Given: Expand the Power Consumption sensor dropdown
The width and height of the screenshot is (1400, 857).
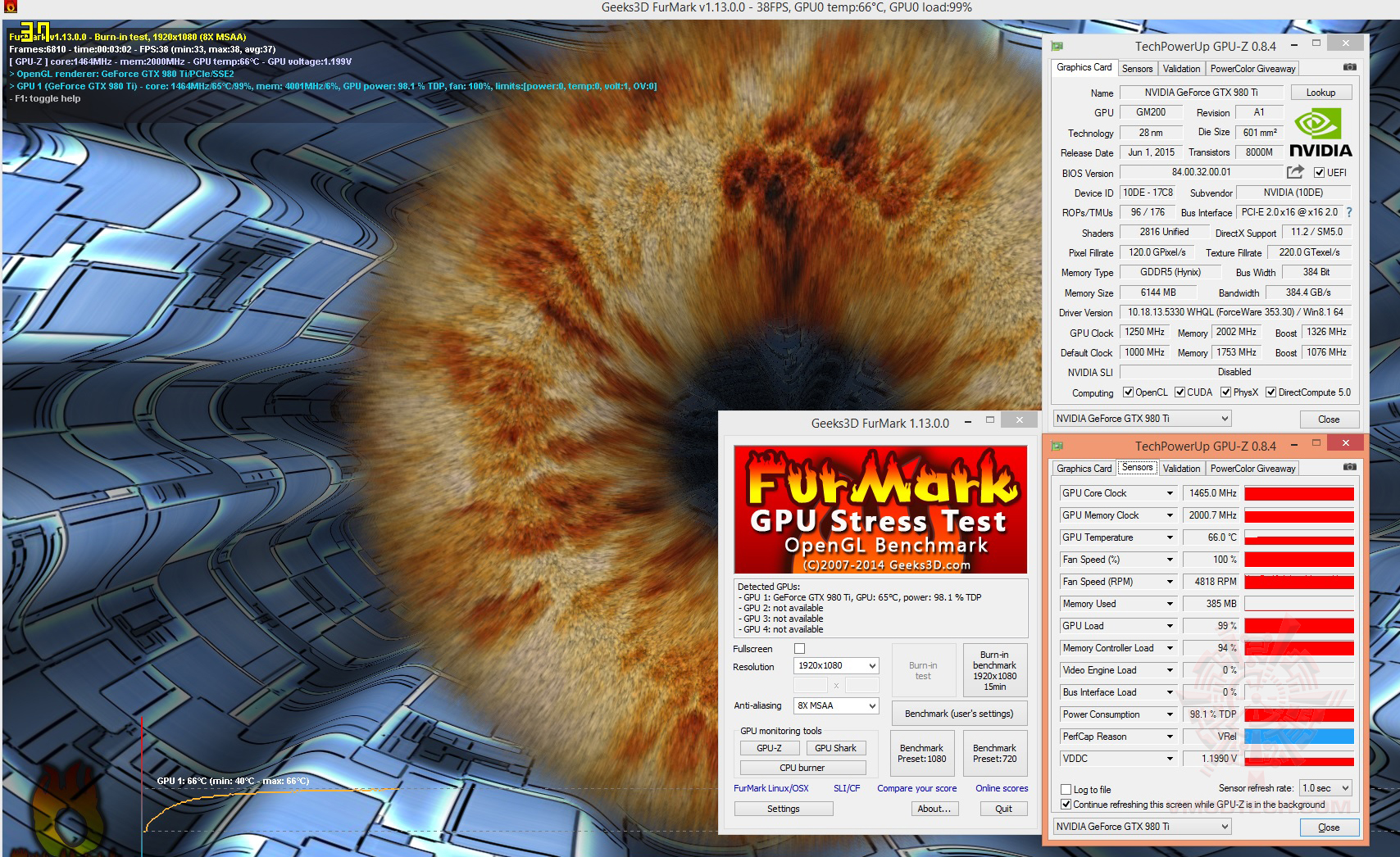Looking at the screenshot, I should click(x=1170, y=714).
